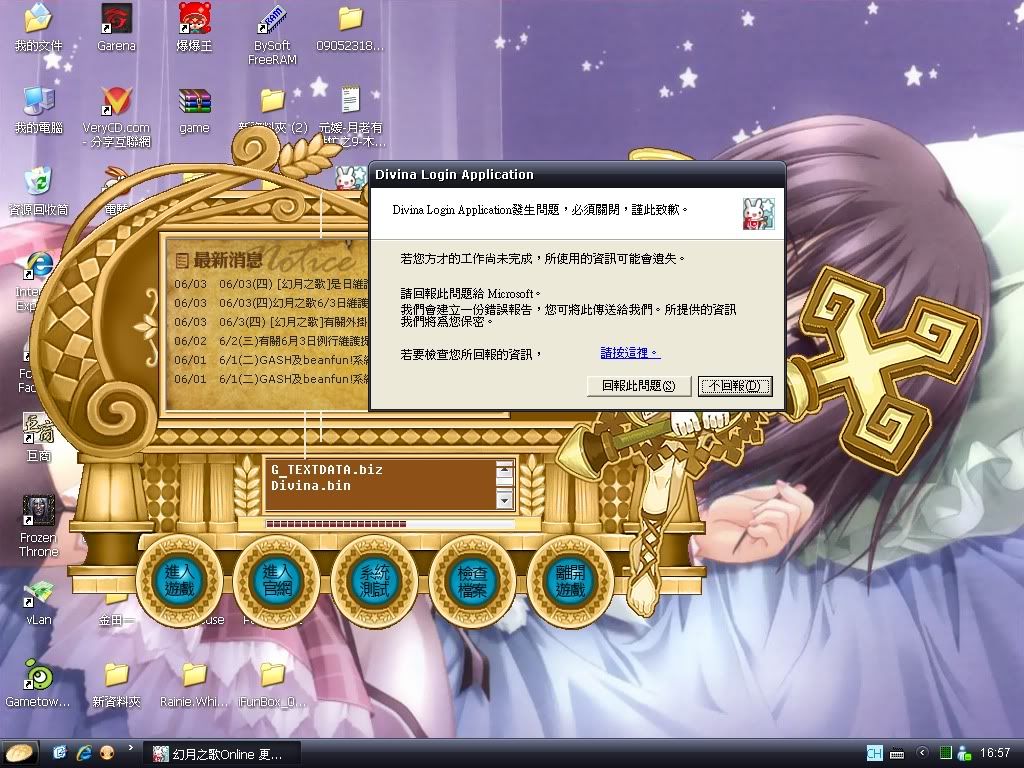Expand hidden tray icons arrow
Image resolution: width=1024 pixels, height=768 pixels.
(921, 754)
